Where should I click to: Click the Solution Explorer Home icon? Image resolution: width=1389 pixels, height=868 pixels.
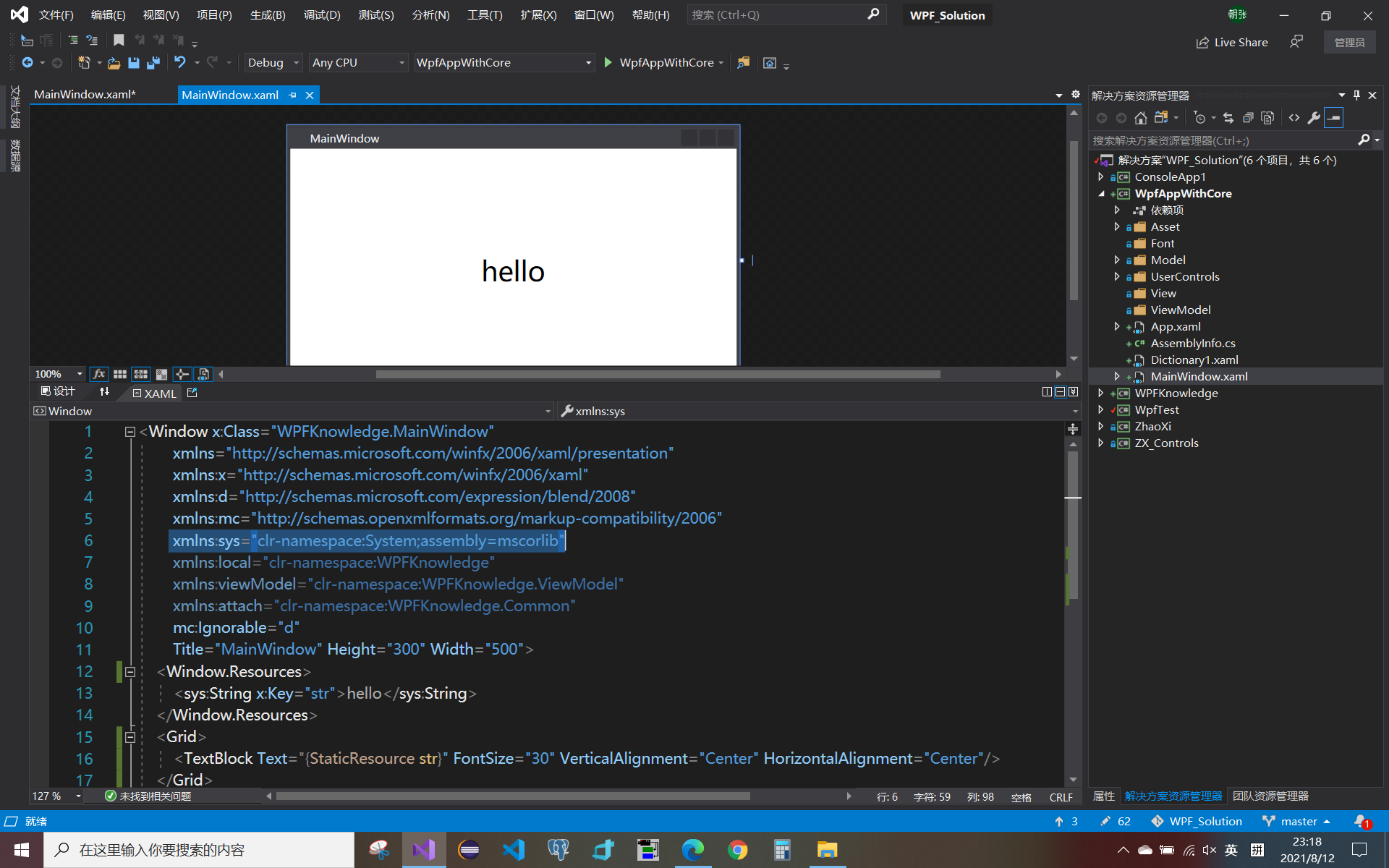click(1141, 118)
